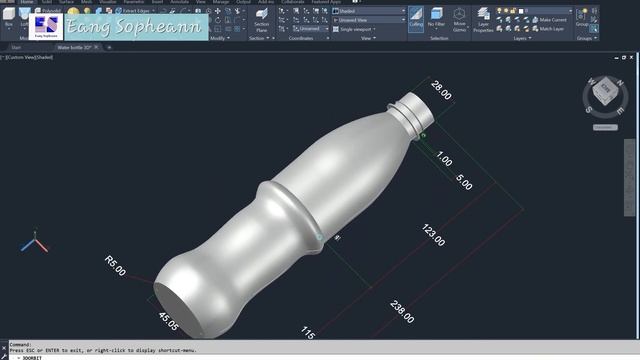Click the layer Freeze icon
640x360 pixels.
(517, 20)
